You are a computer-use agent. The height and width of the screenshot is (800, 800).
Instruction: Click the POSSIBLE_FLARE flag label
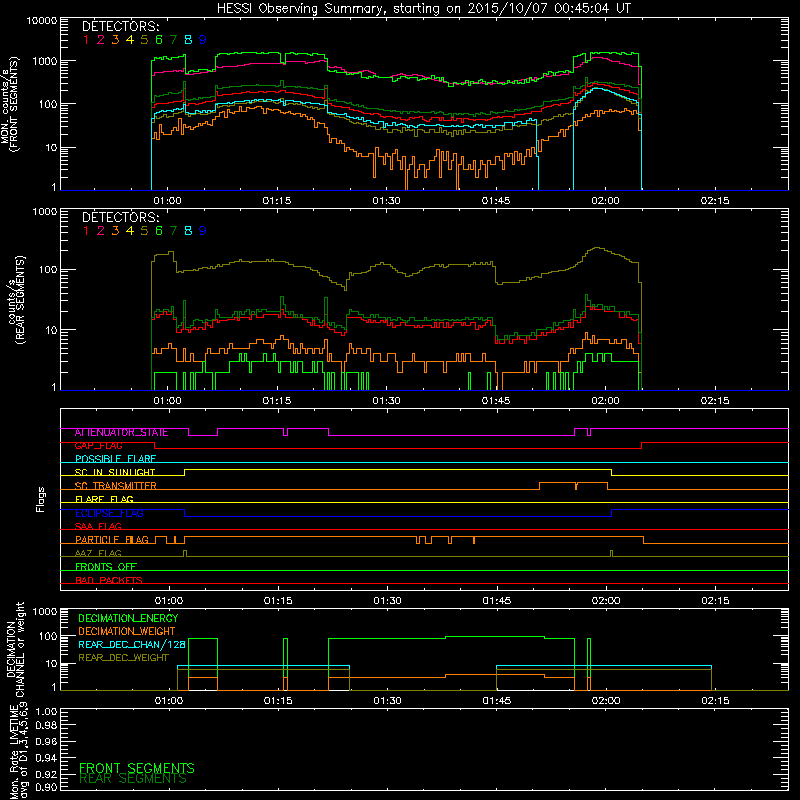click(115, 459)
